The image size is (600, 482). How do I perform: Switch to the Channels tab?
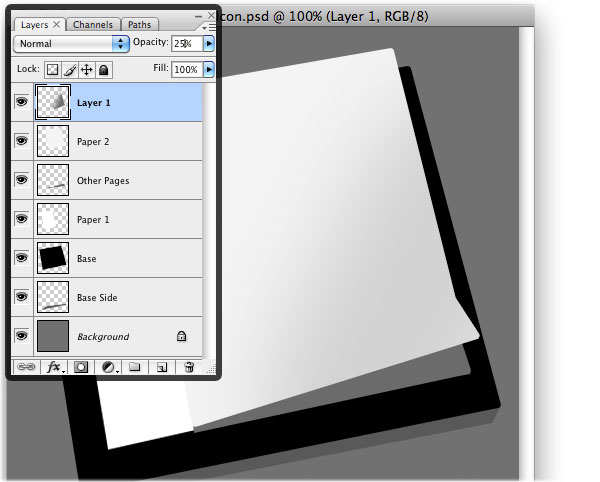[93, 25]
